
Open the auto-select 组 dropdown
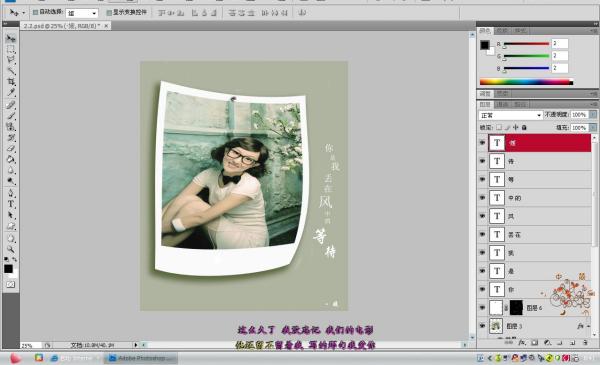82,13
